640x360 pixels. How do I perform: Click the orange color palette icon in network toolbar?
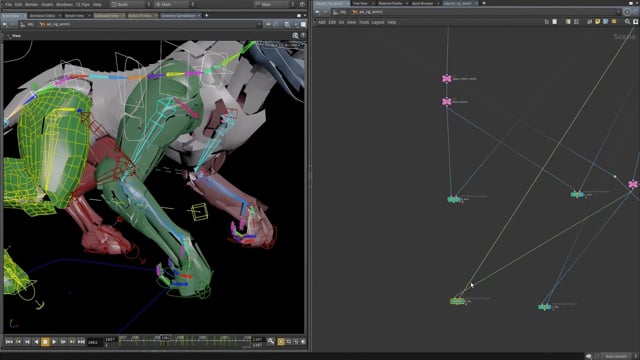[614, 22]
